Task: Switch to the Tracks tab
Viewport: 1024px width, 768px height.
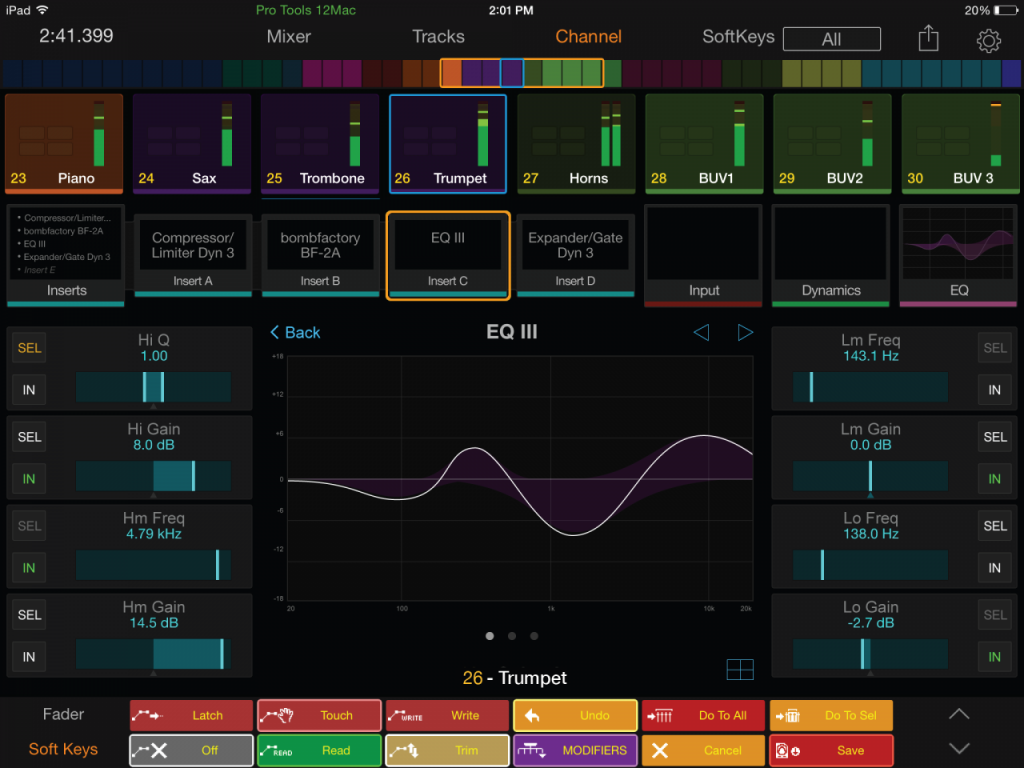Action: click(438, 37)
